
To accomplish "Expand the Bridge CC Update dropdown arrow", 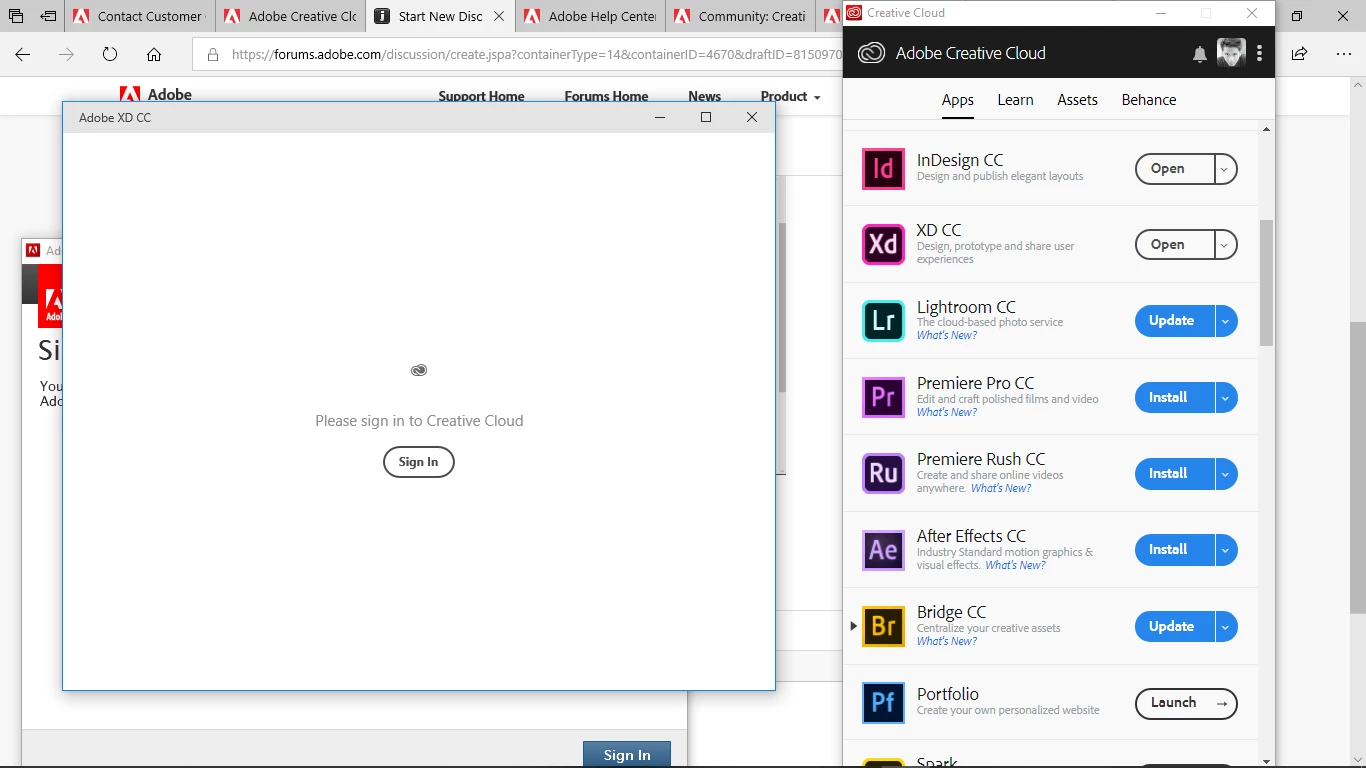I will pyautogui.click(x=1226, y=627).
